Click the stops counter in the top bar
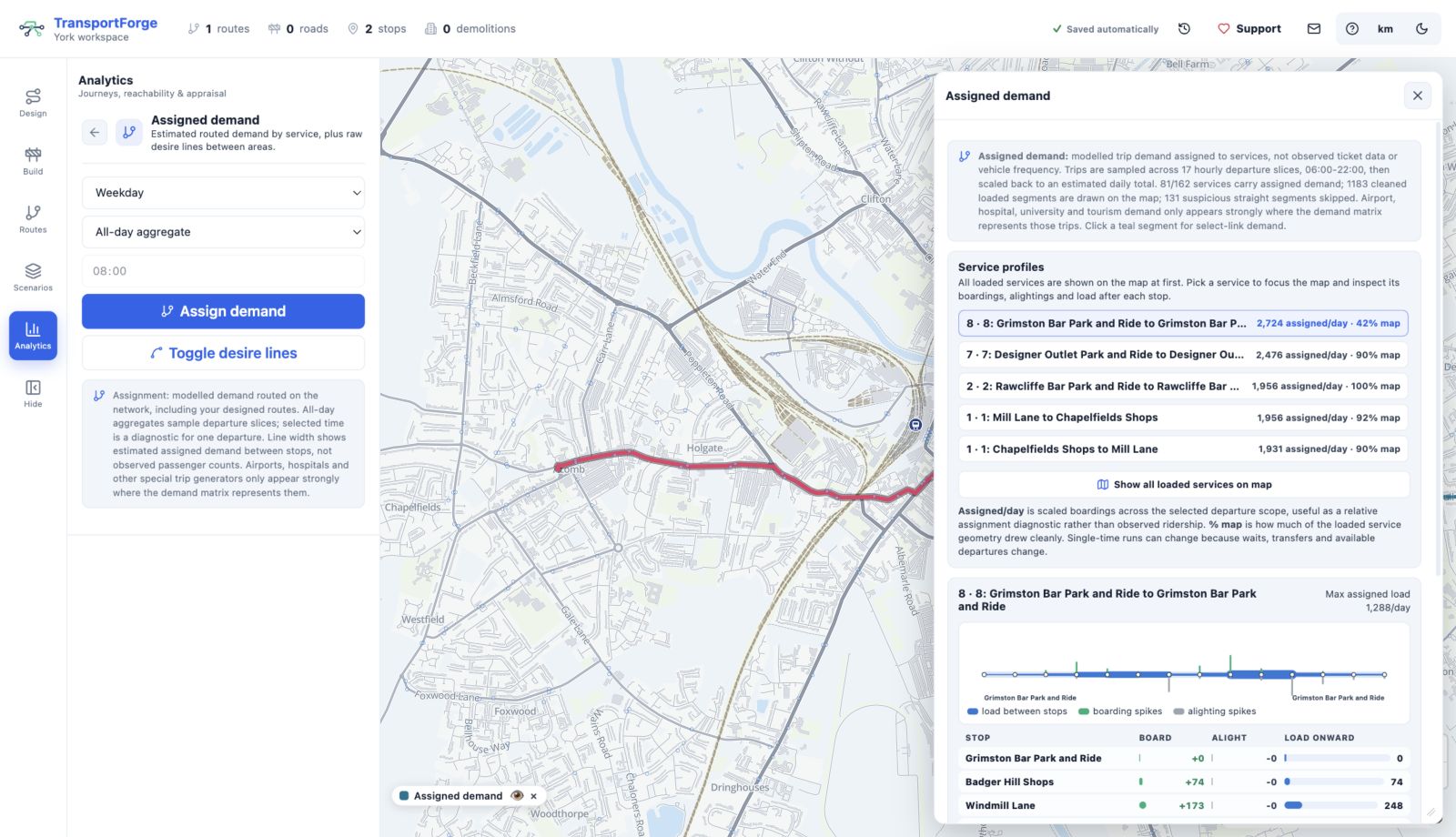 [377, 29]
